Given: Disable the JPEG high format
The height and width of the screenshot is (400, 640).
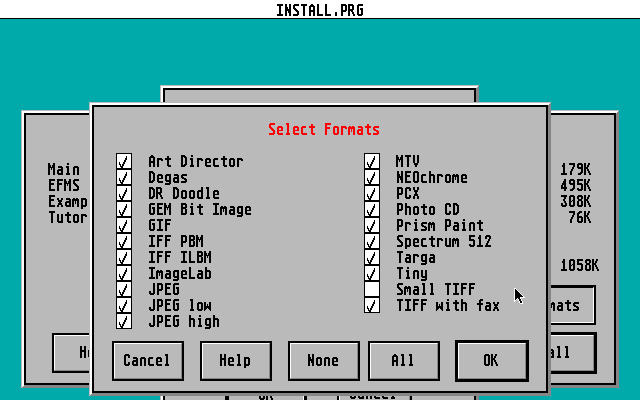Looking at the screenshot, I should tap(124, 321).
